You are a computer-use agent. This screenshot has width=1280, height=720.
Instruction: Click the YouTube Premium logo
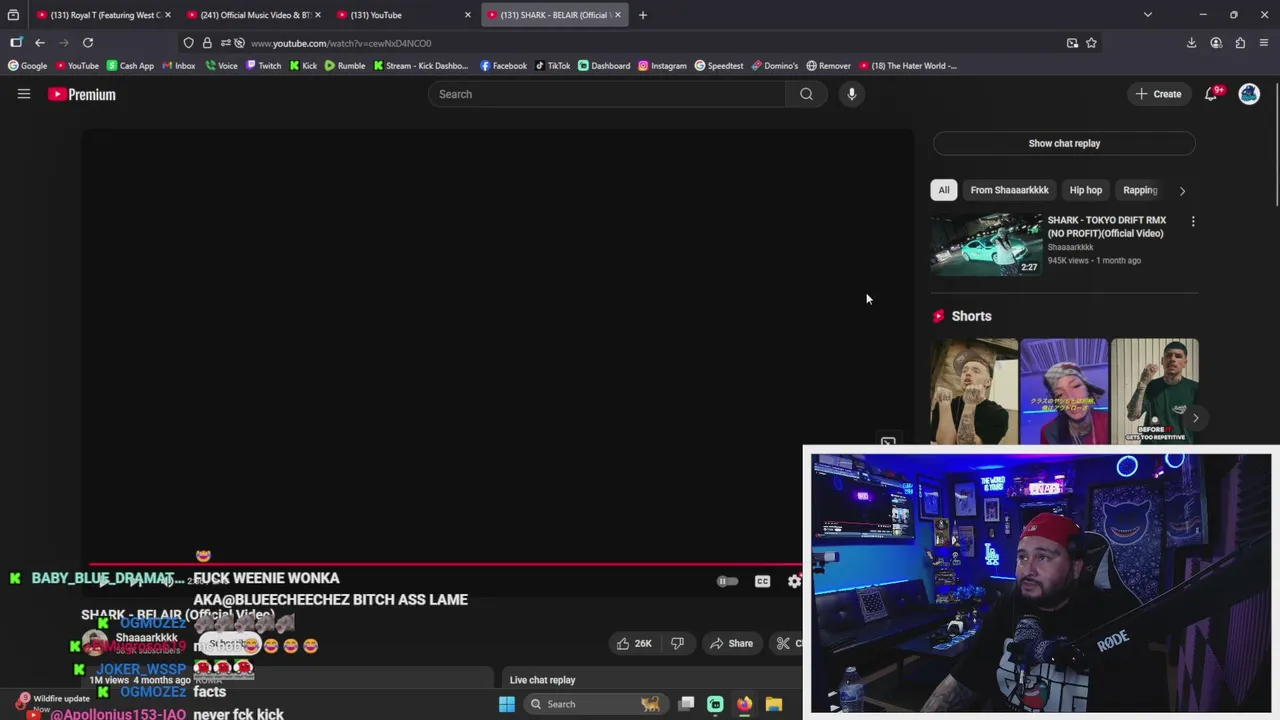point(82,94)
